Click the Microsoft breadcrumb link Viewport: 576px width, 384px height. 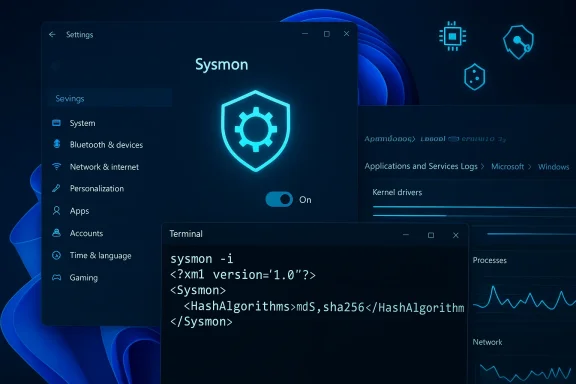pyautogui.click(x=507, y=166)
